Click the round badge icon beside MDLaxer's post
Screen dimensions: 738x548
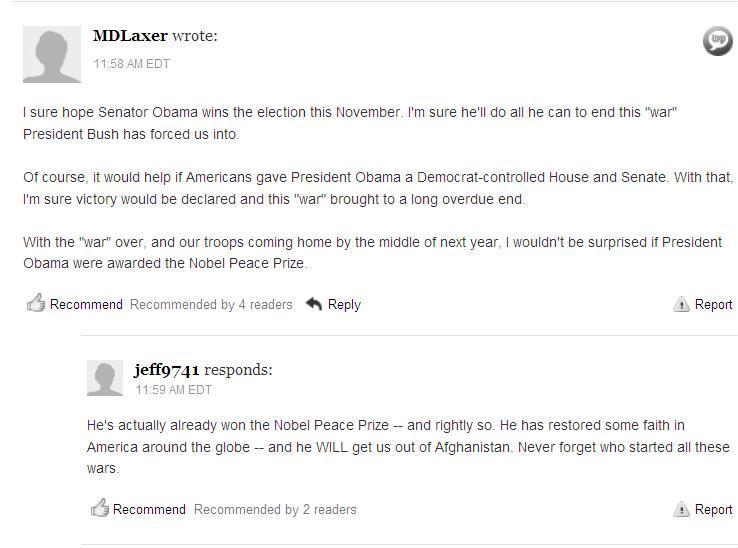717,41
